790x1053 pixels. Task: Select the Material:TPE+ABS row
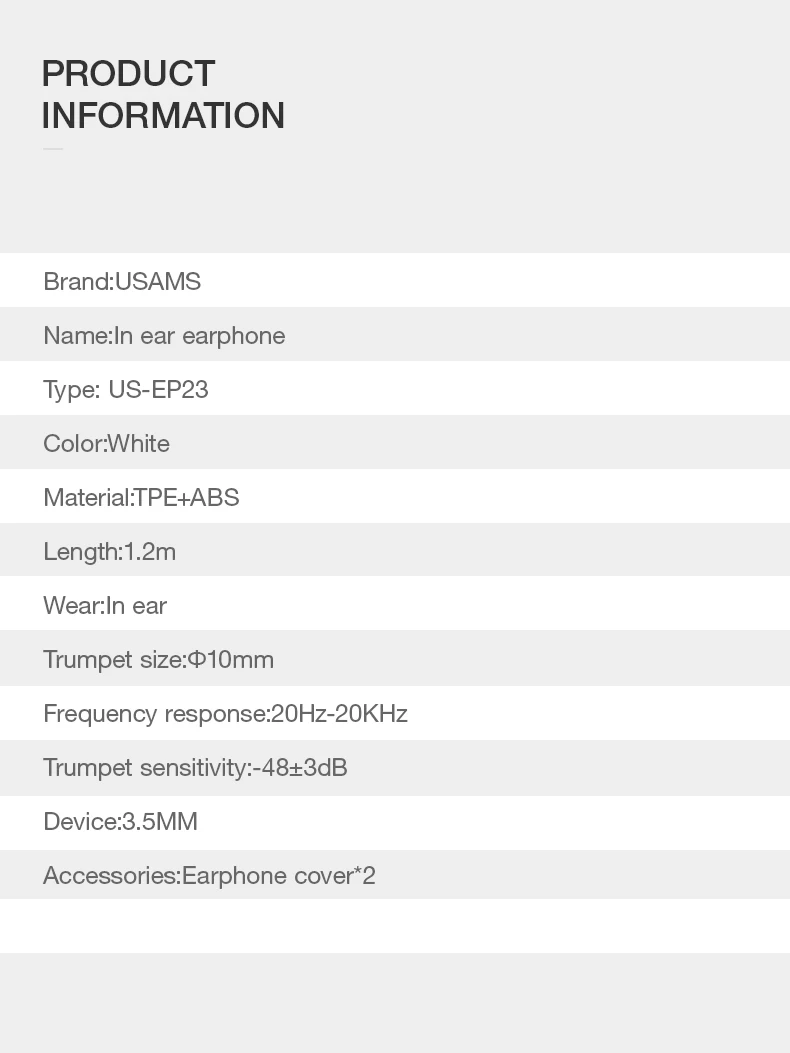(395, 496)
